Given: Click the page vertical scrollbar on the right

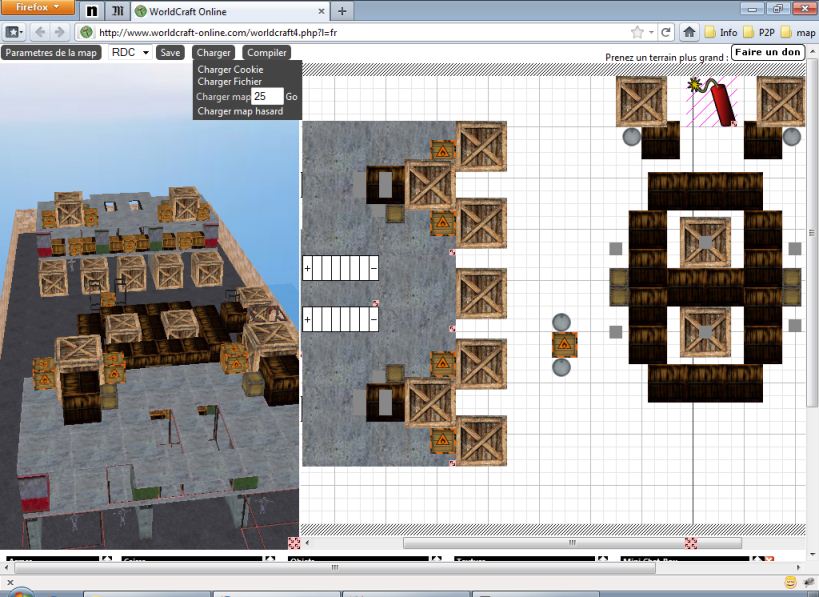Looking at the screenshot, I should (x=811, y=232).
